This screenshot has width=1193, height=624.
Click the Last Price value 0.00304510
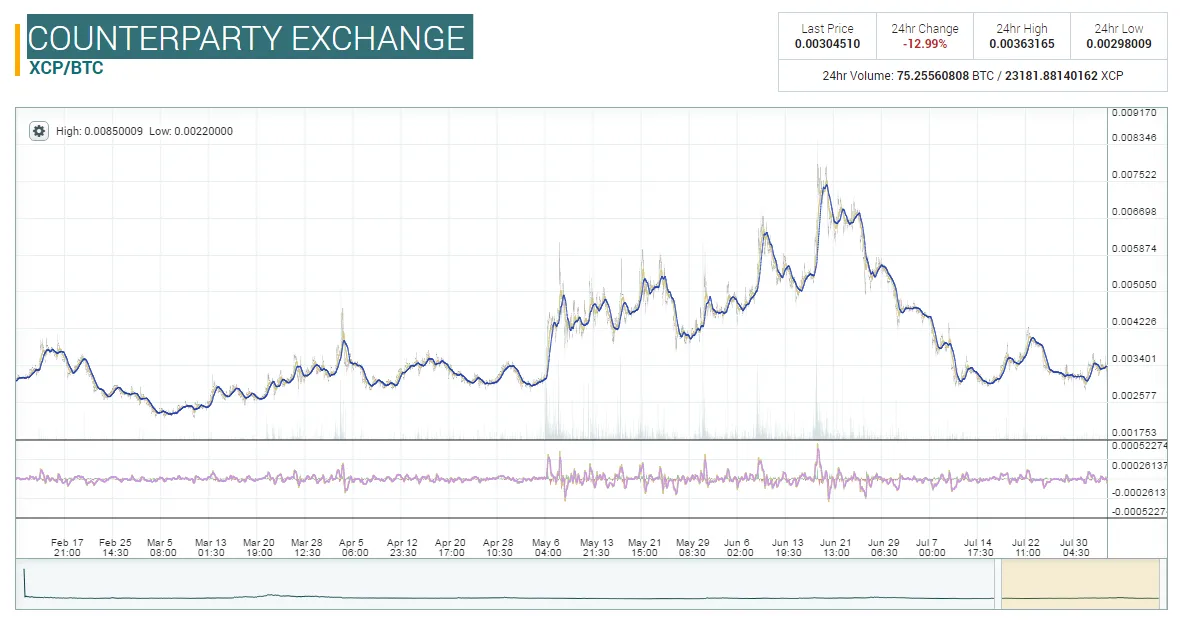827,44
